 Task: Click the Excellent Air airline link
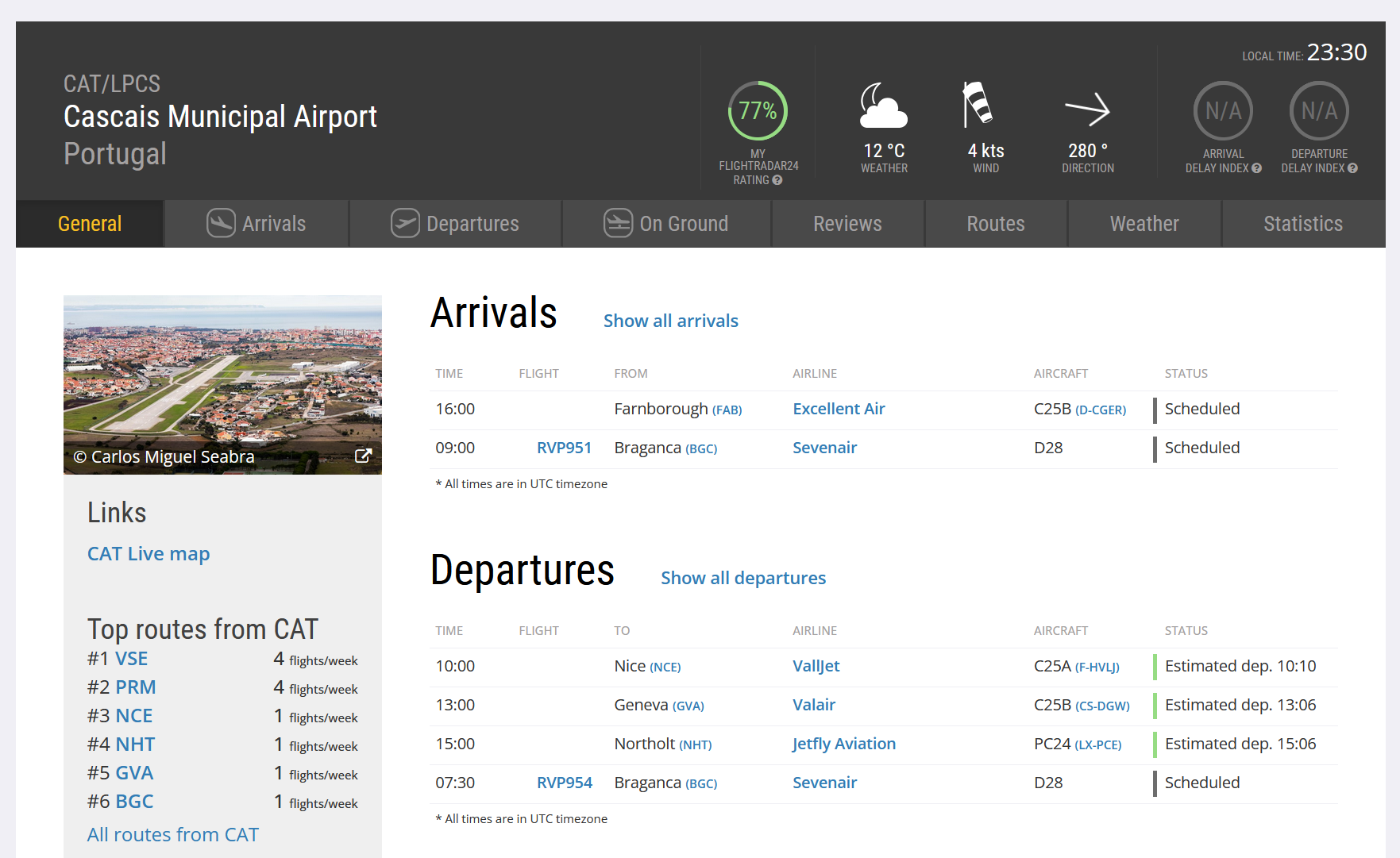839,409
